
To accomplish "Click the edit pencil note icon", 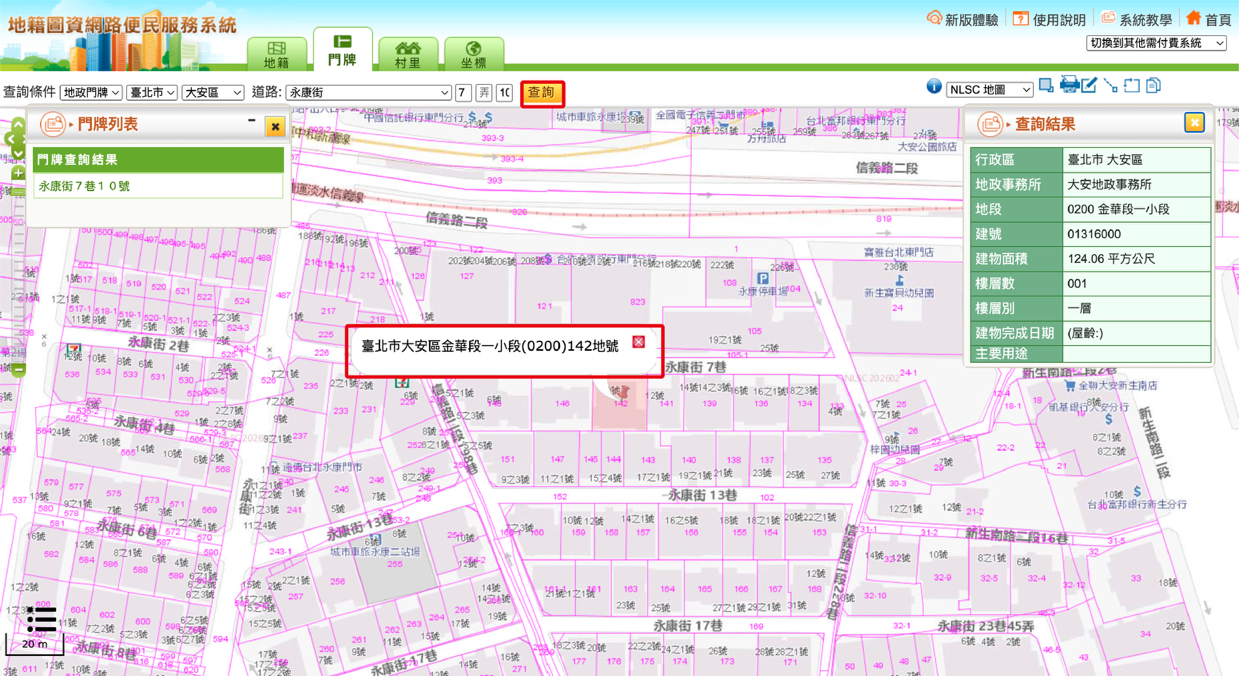I will 1089,86.
